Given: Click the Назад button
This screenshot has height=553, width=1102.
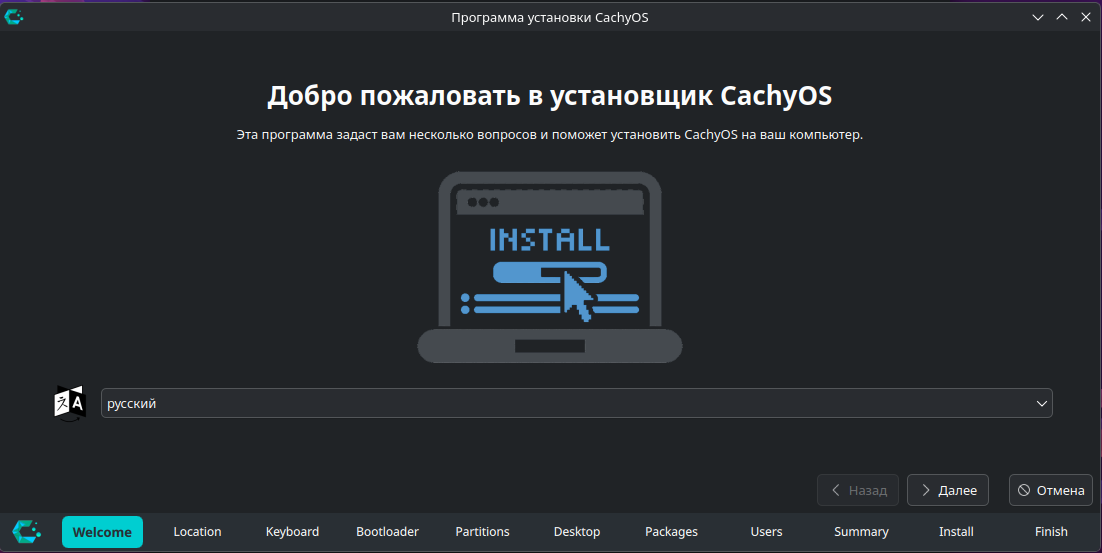Looking at the screenshot, I should (857, 490).
